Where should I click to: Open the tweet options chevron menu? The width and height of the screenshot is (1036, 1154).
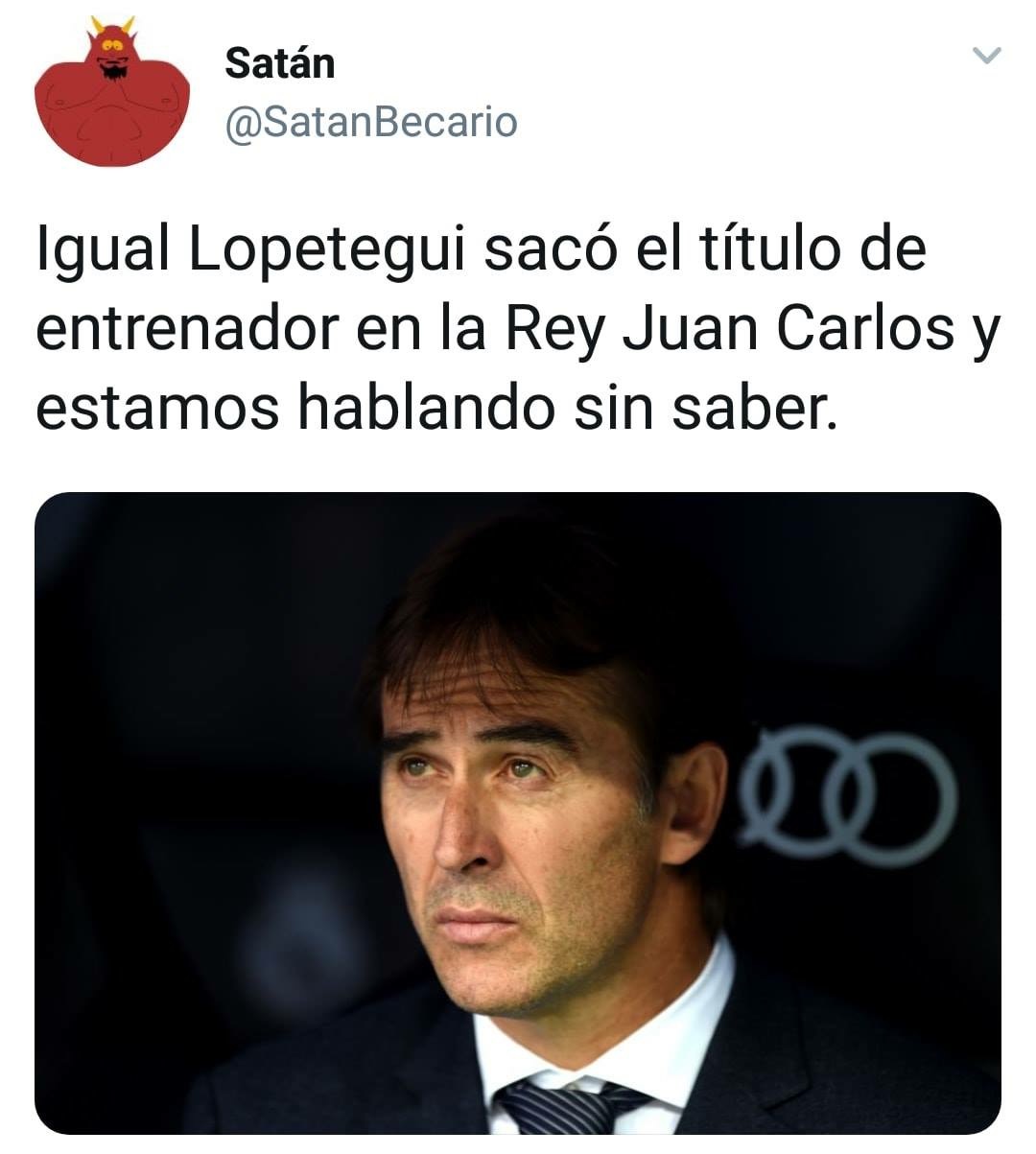click(987, 56)
